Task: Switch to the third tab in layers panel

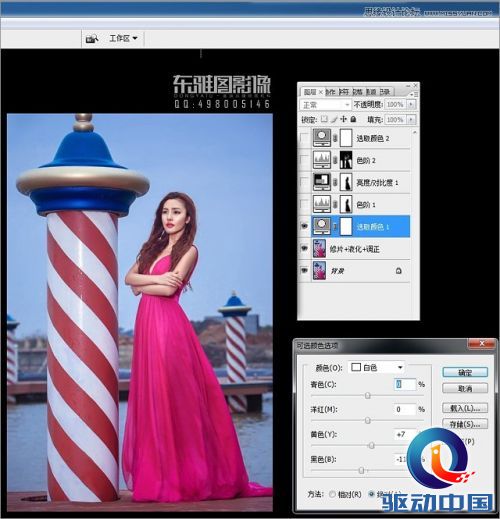Action: click(x=344, y=92)
